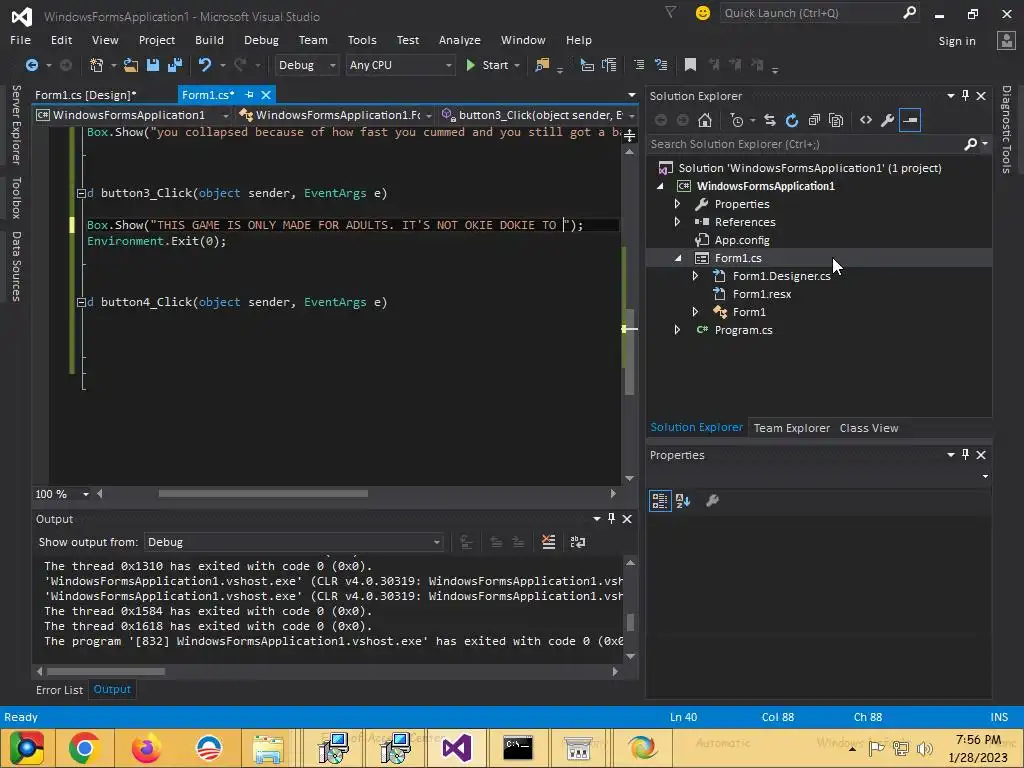Expand the Program.cs node
The width and height of the screenshot is (1024, 768).
tap(677, 330)
